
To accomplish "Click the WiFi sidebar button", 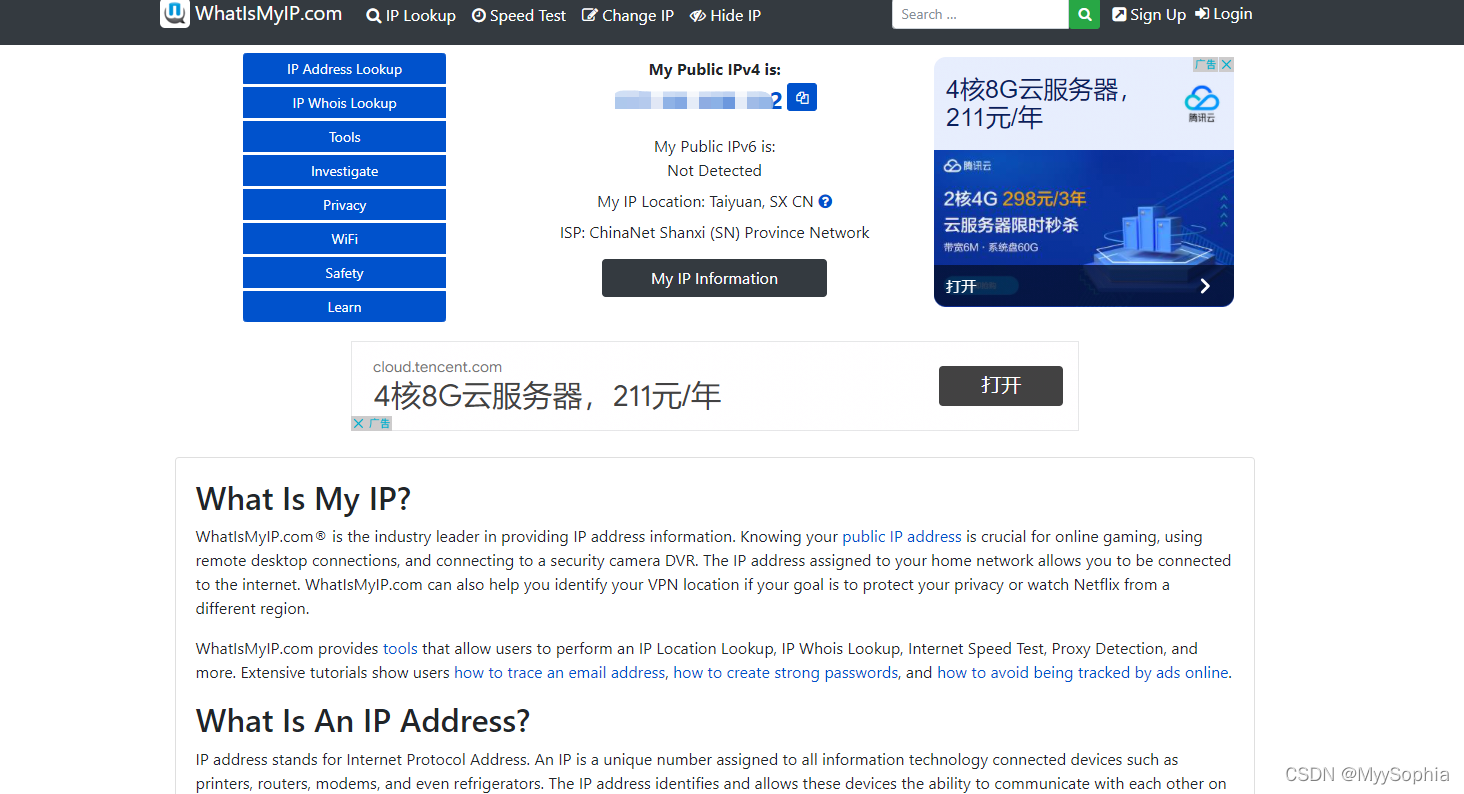I will pos(344,239).
